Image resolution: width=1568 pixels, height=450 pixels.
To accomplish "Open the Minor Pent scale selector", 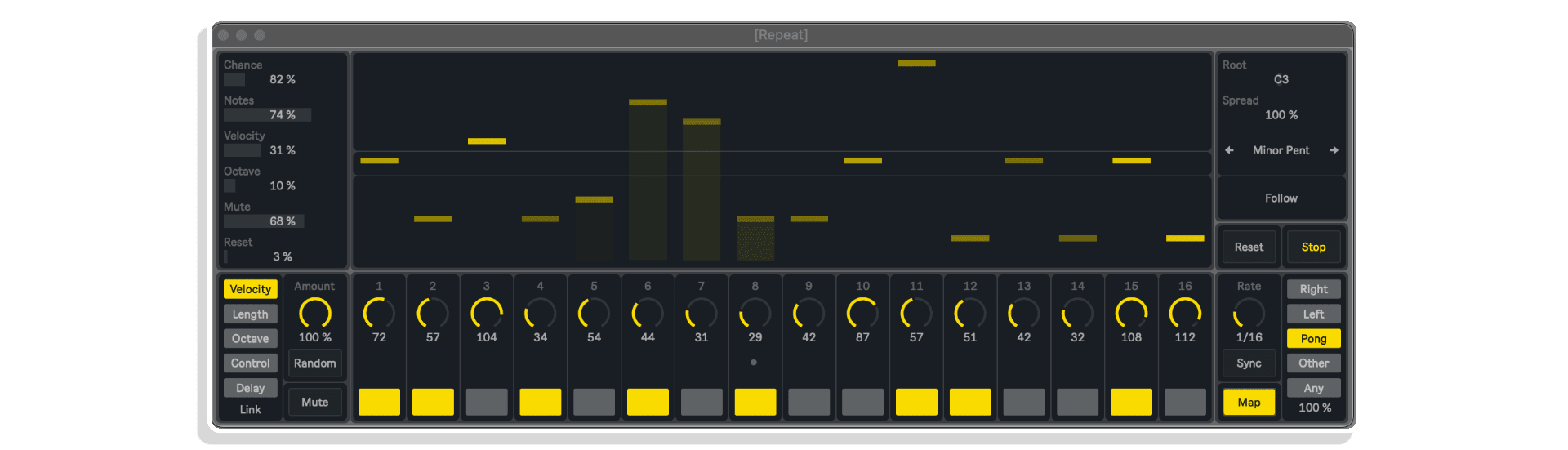I will point(1281,150).
